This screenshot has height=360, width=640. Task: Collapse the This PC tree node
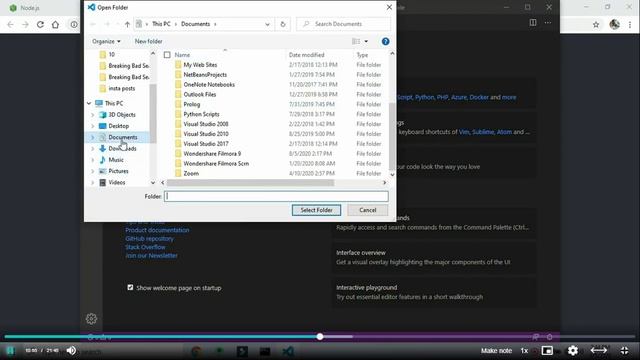pyautogui.click(x=89, y=103)
